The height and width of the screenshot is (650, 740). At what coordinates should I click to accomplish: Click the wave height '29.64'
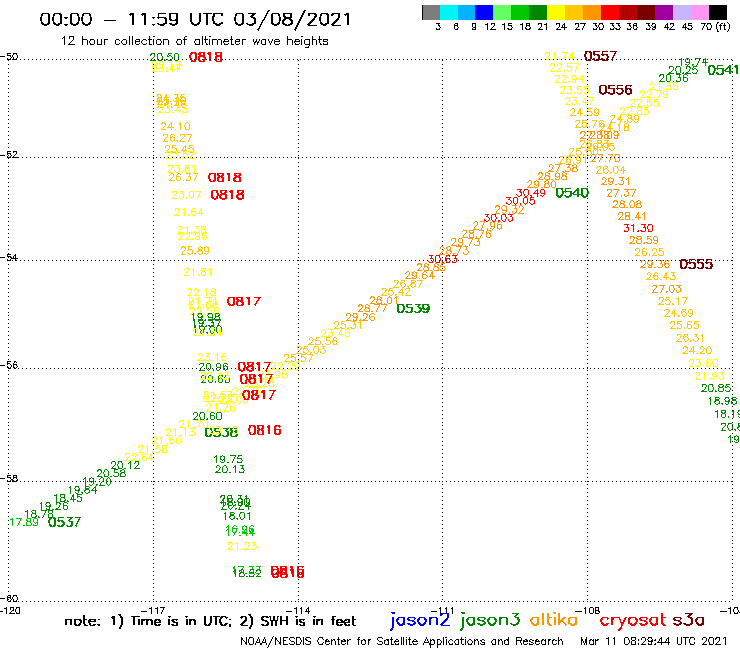[x=419, y=275]
